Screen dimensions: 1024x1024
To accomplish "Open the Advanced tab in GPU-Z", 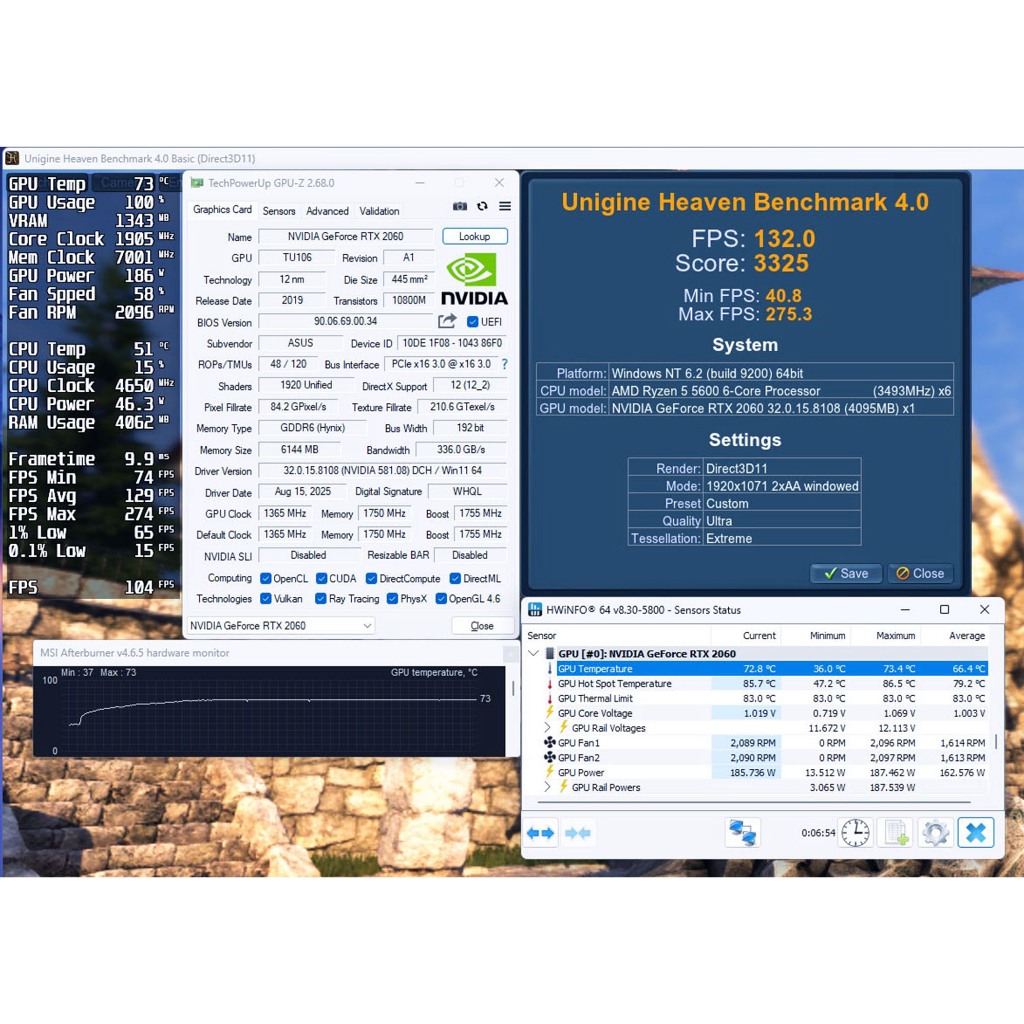I will [x=327, y=211].
